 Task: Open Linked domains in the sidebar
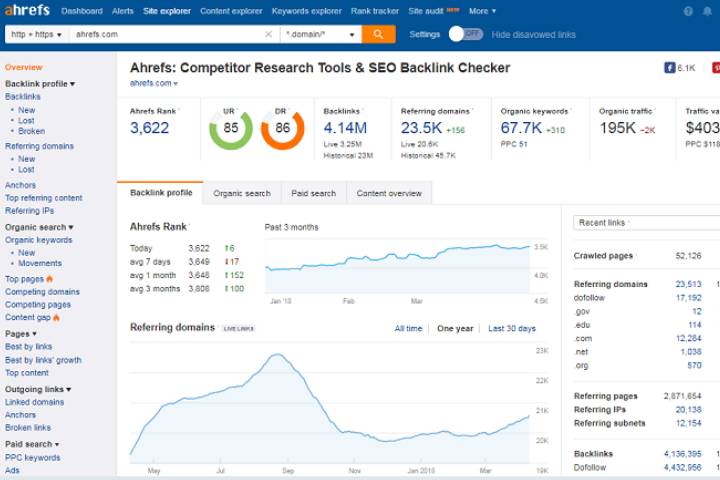(x=34, y=402)
